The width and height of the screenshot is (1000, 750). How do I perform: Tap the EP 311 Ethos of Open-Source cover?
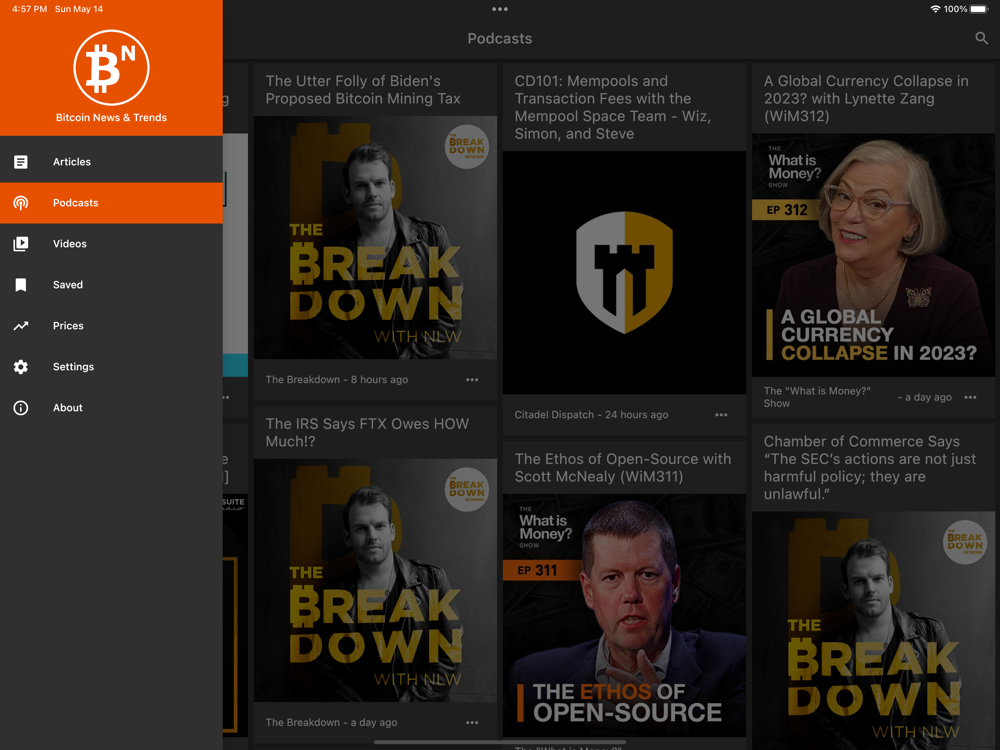click(x=624, y=615)
